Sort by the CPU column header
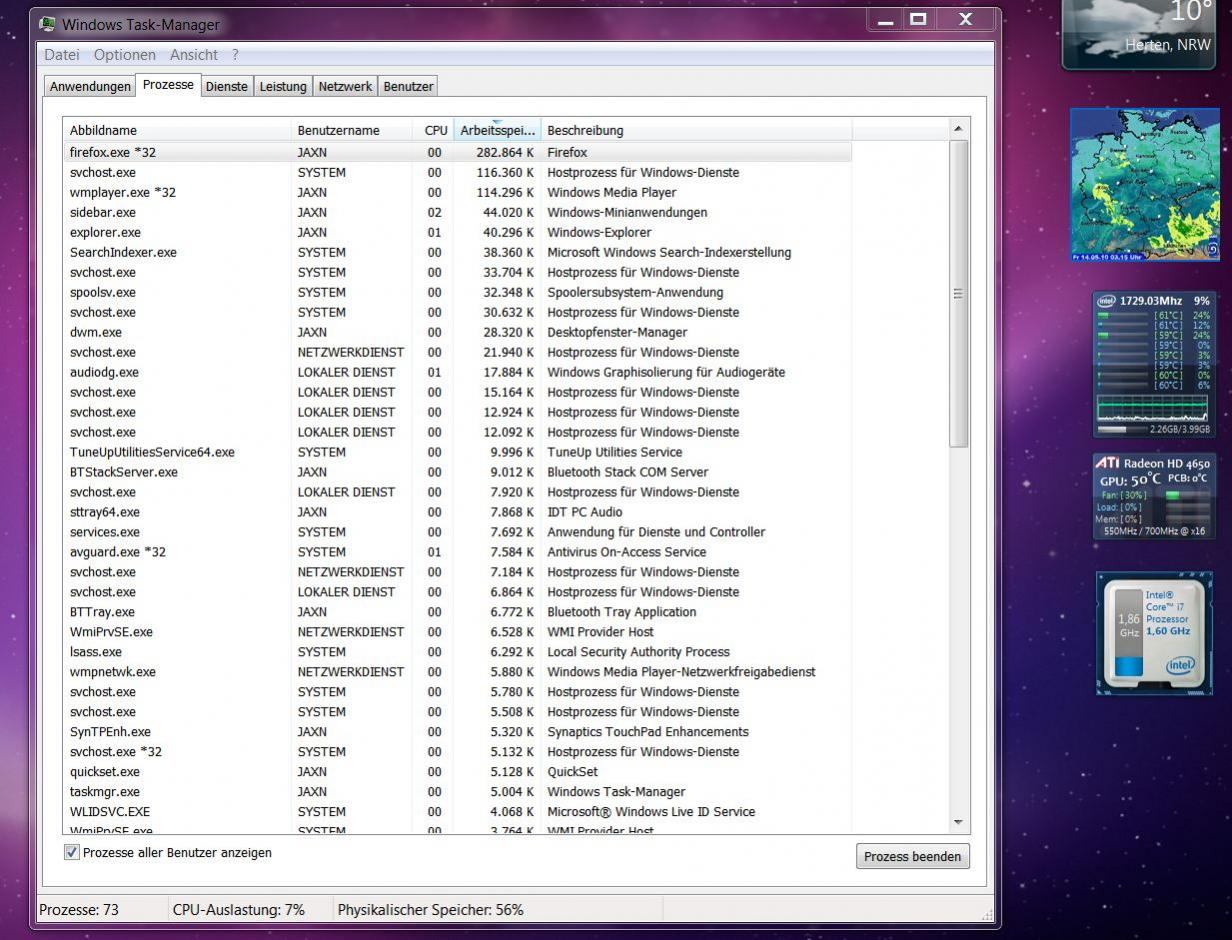 click(x=433, y=130)
